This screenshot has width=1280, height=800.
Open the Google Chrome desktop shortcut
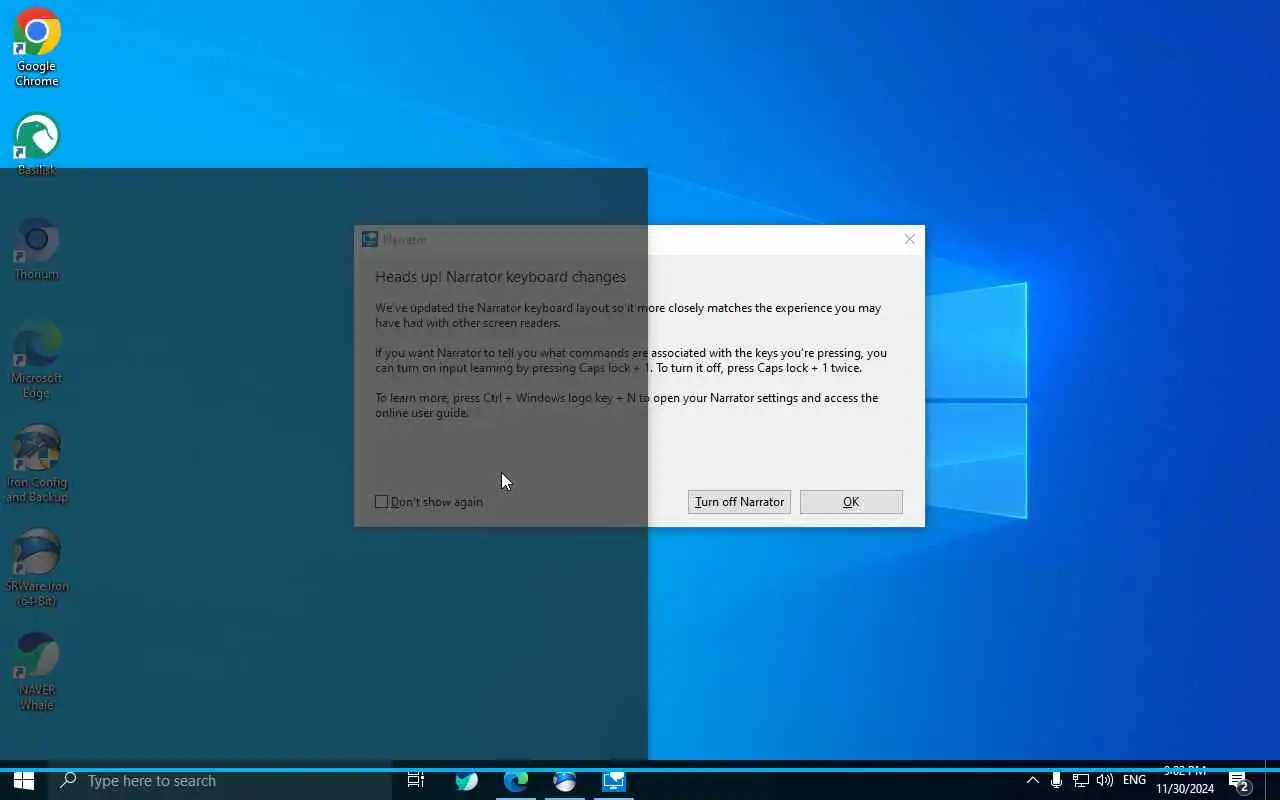[37, 48]
